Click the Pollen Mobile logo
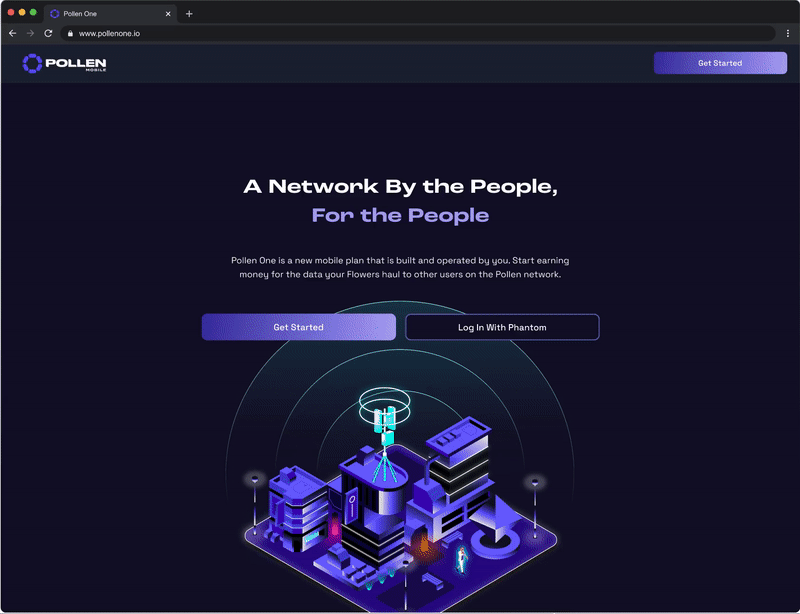Viewport: 800px width, 614px height. (x=64, y=63)
